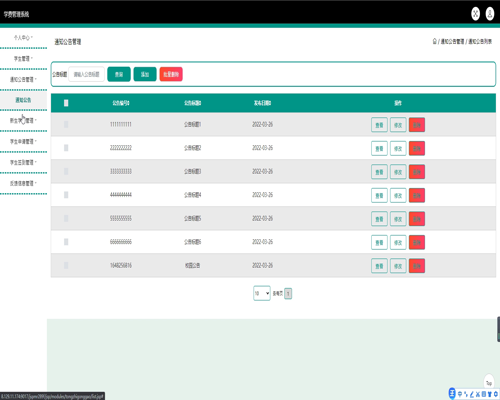Screen dimensions: 500x400
Task: Focus the 公告标题 search input field
Action: click(86, 74)
